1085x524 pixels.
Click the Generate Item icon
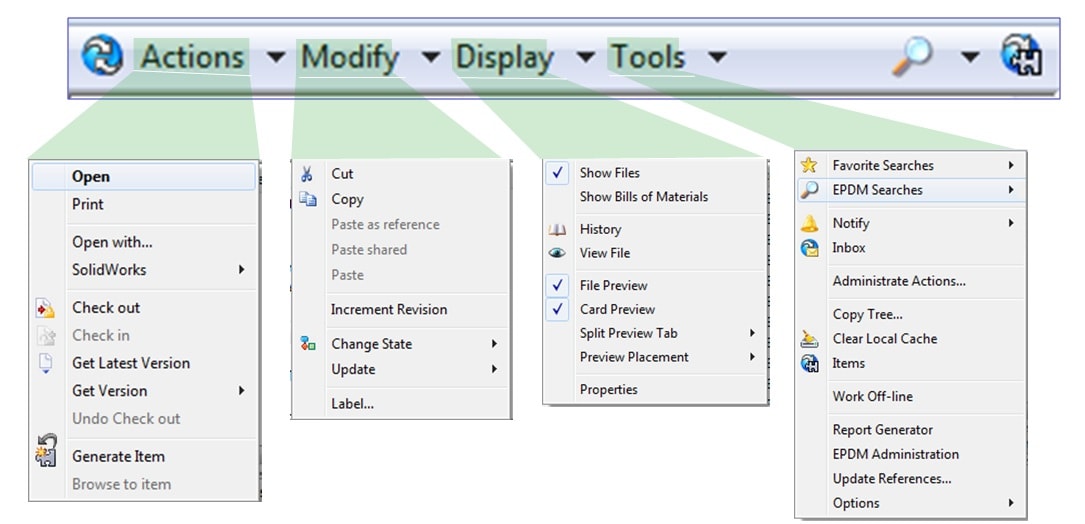click(46, 451)
